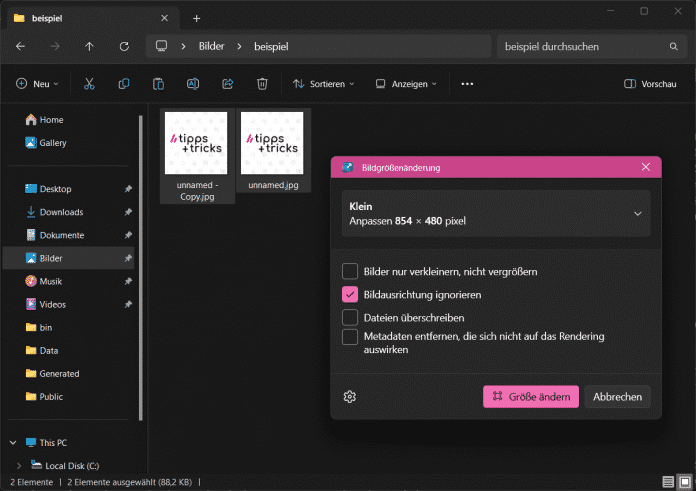Expand the Anzeigen view dropdown
This screenshot has width=696, height=491.
[x=406, y=84]
